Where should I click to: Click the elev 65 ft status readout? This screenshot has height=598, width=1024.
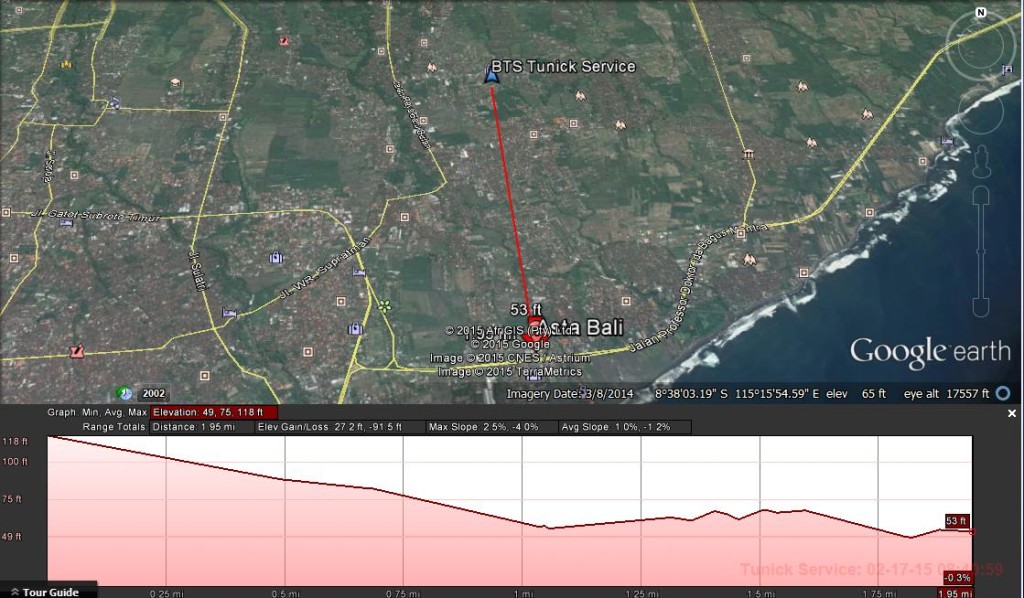point(856,394)
